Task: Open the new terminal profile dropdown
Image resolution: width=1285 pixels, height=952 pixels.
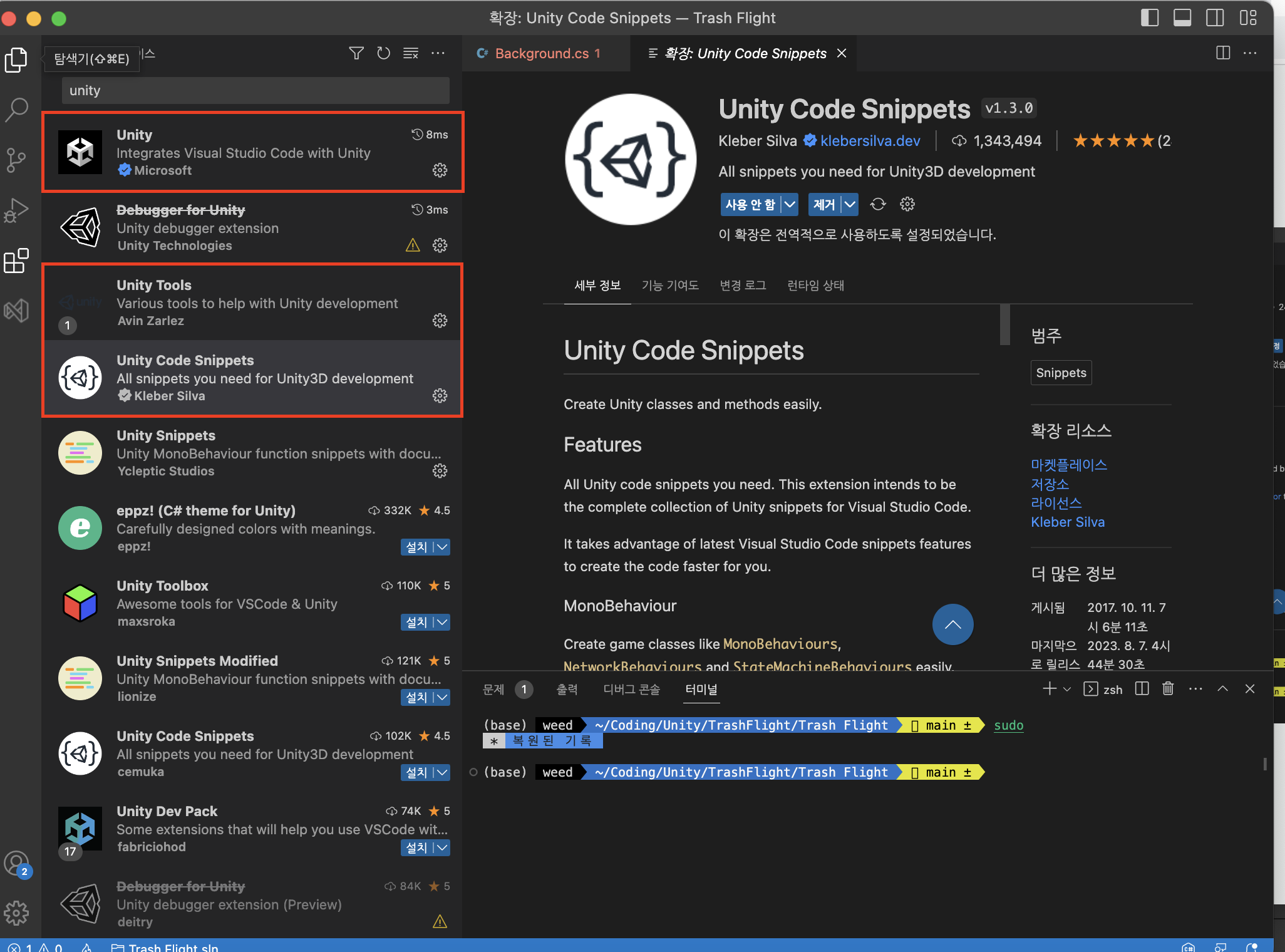Action: coord(1067,689)
